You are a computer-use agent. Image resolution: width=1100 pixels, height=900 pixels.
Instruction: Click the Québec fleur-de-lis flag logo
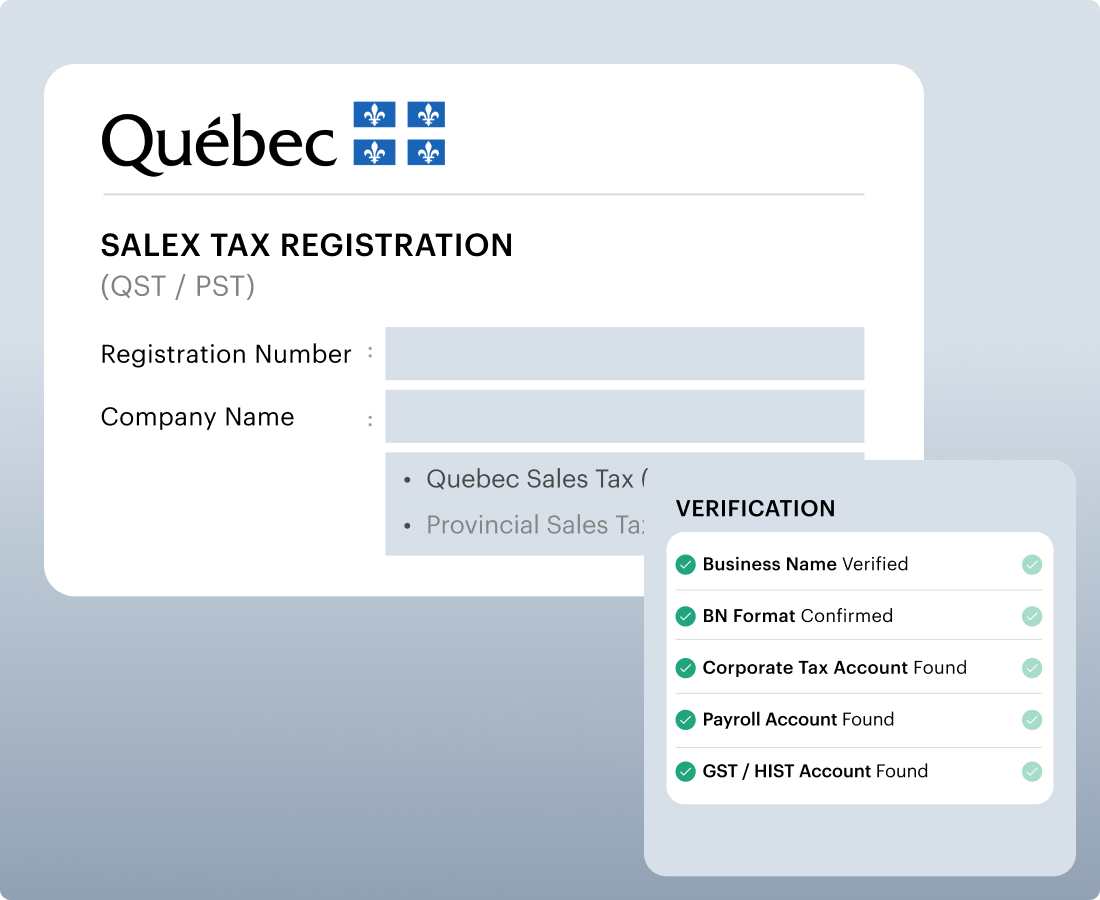tap(399, 133)
